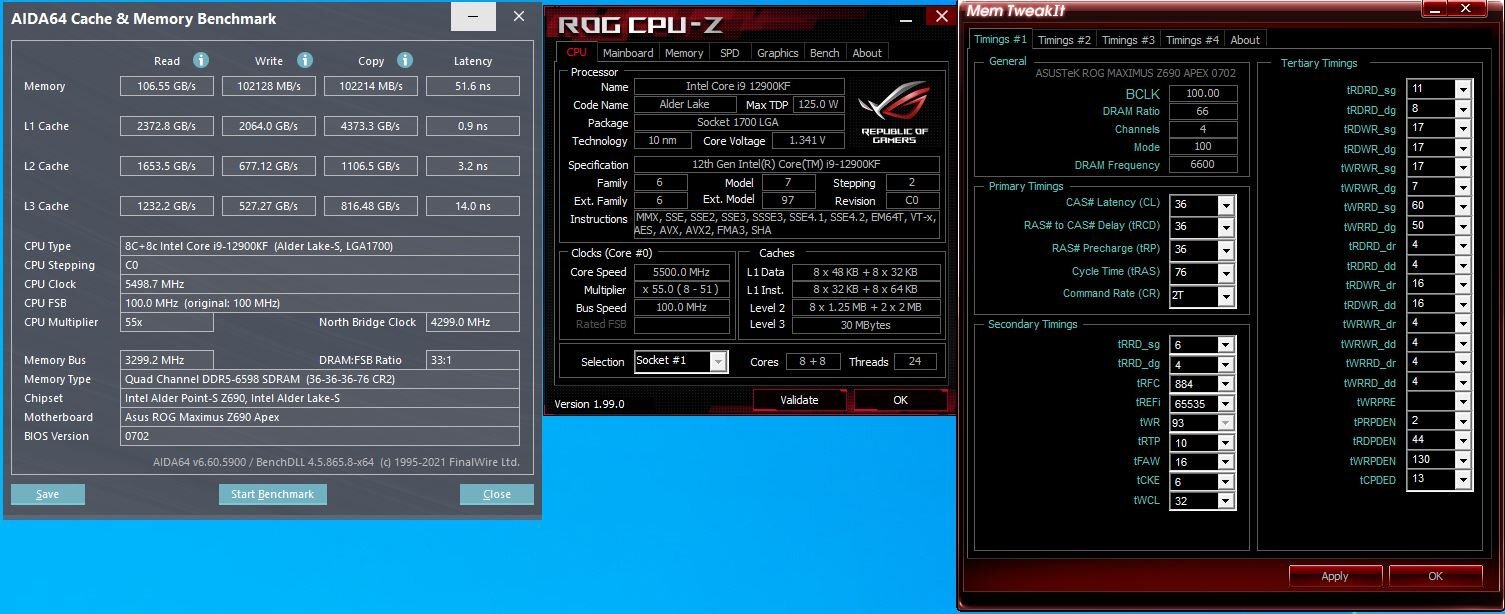Image resolution: width=1505 pixels, height=614 pixels.
Task: Open the Memory tab in CPU-Z
Action: 684,53
